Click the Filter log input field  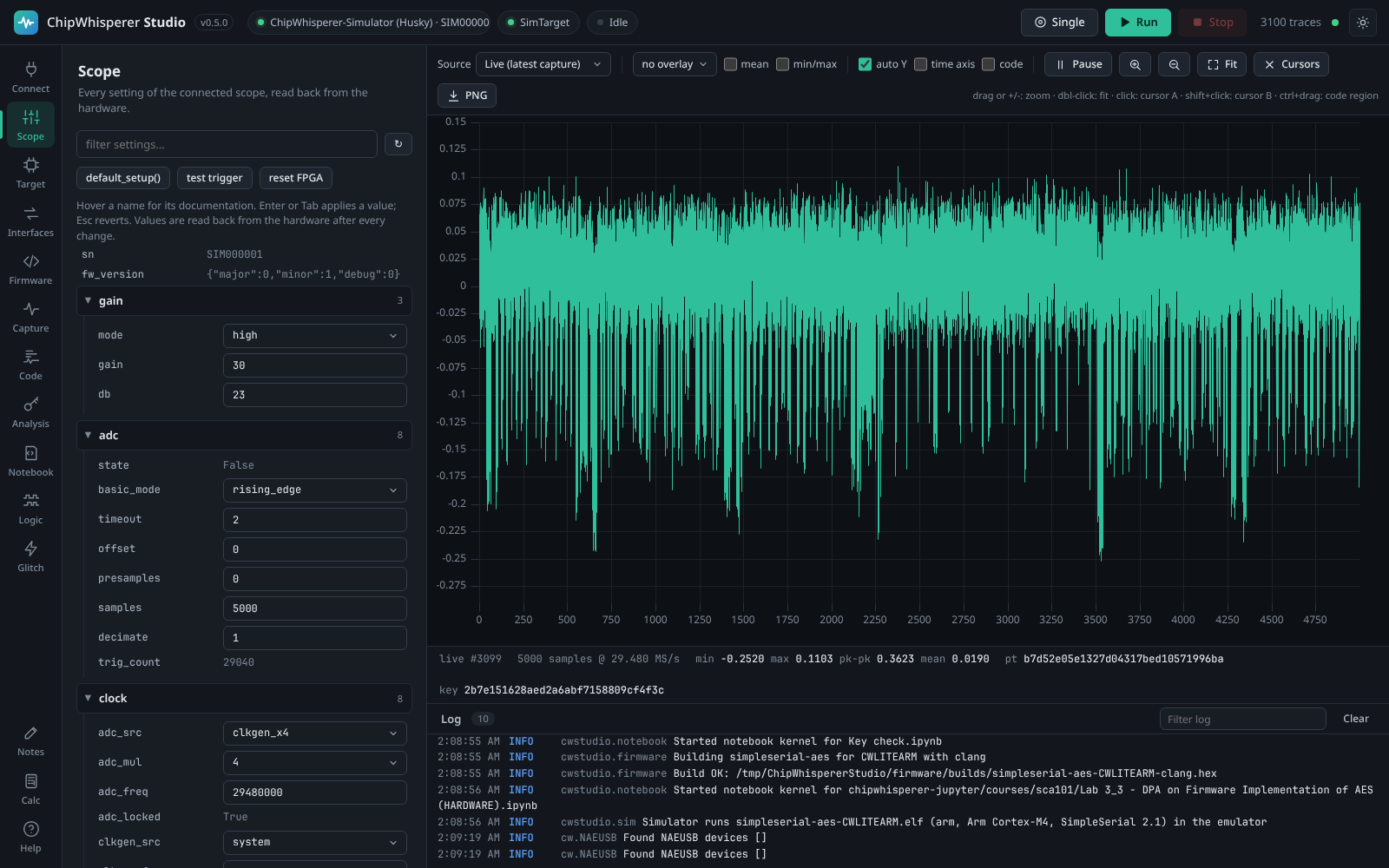point(1242,719)
